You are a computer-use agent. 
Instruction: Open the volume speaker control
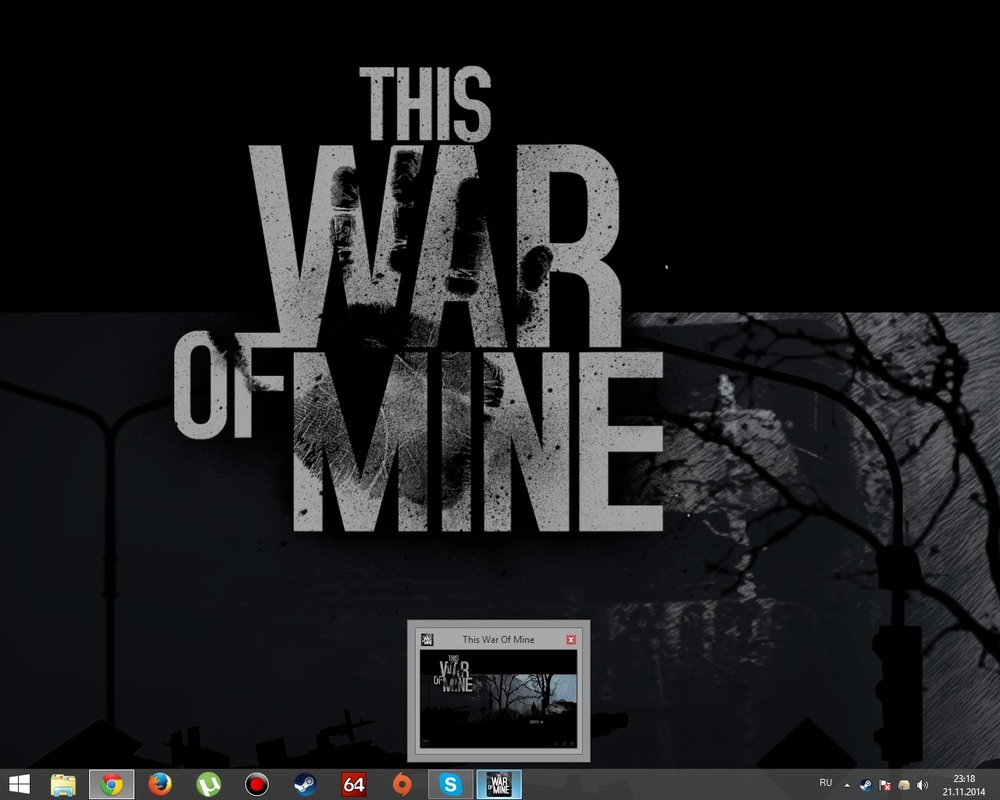920,784
